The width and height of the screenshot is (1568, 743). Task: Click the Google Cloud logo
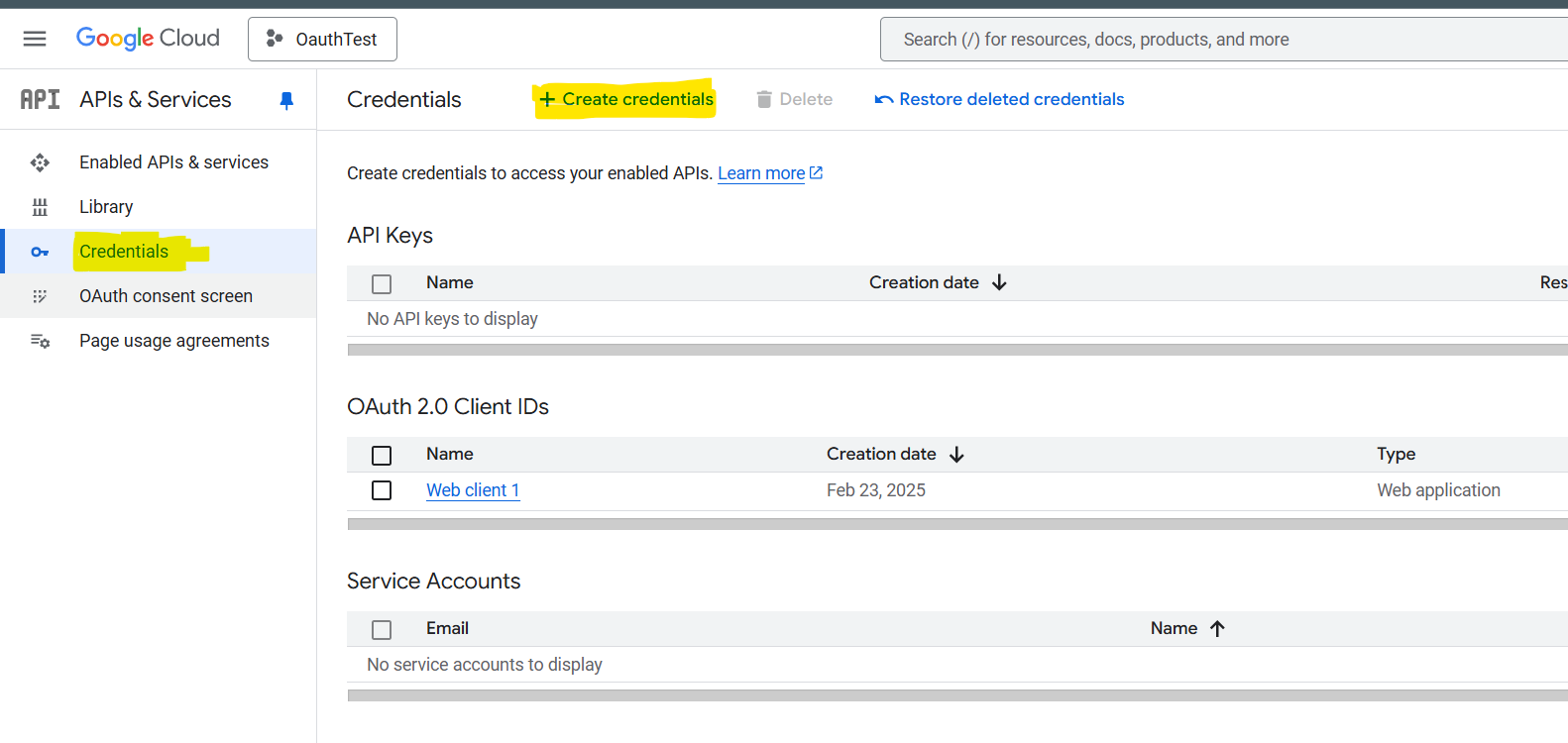pyautogui.click(x=148, y=39)
